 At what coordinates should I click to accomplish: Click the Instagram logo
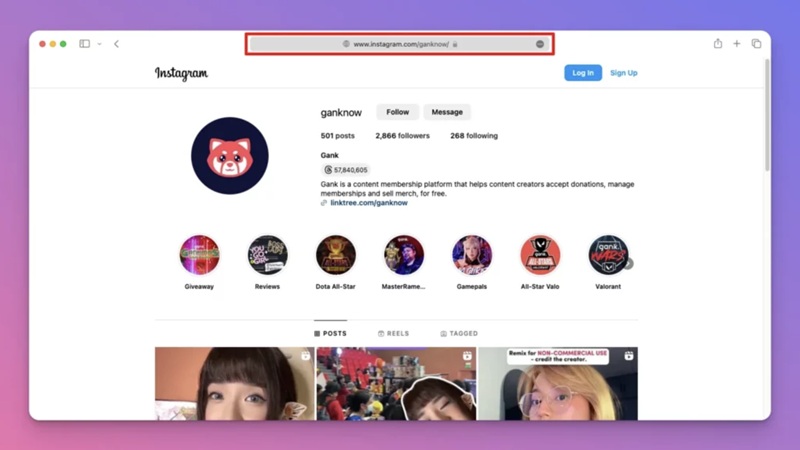[x=181, y=73]
